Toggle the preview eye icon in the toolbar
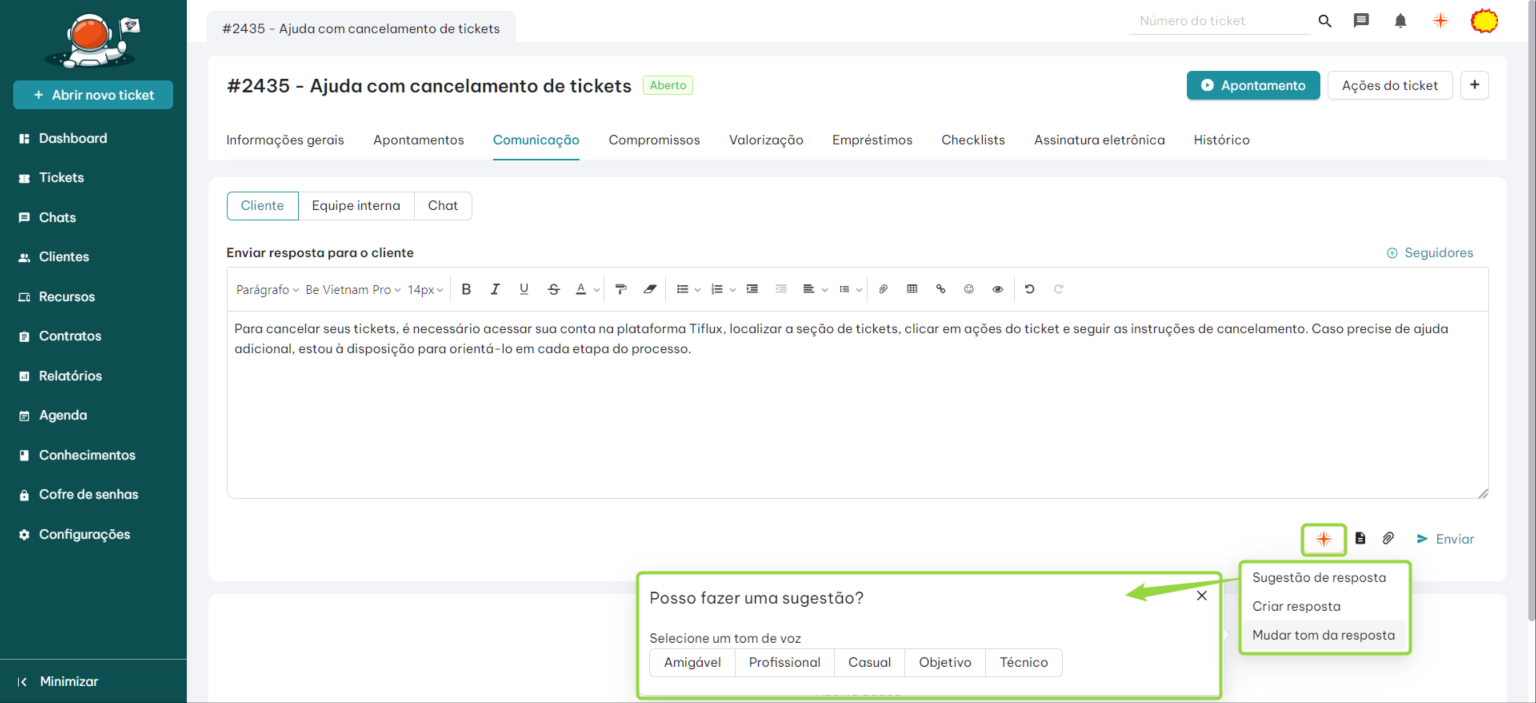1536x703 pixels. [x=998, y=289]
